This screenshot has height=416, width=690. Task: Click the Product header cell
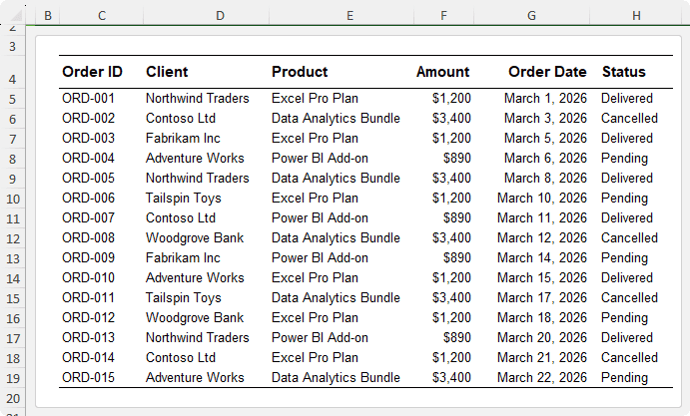pyautogui.click(x=300, y=72)
